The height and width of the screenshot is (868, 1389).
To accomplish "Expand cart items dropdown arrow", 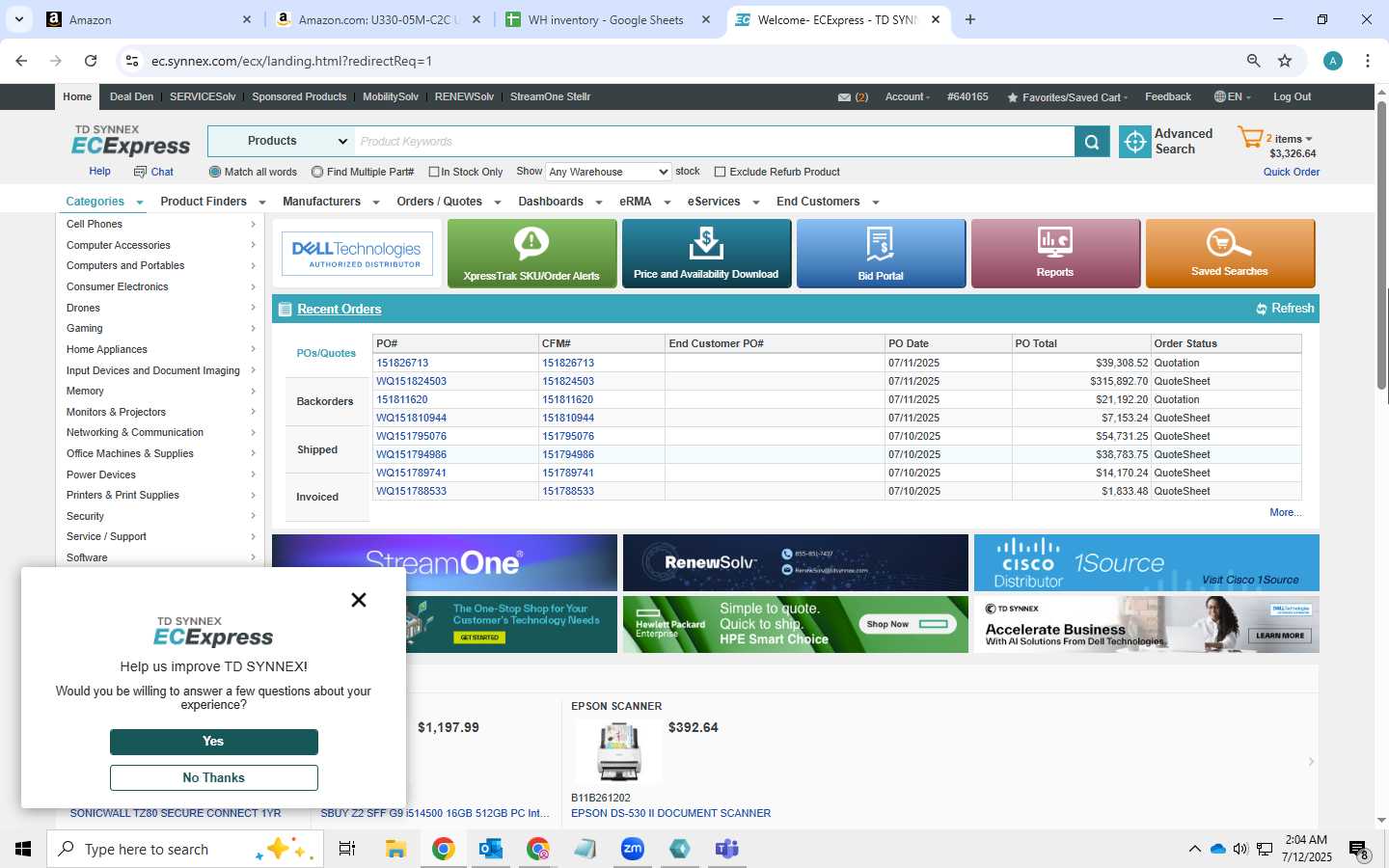I will (x=1309, y=139).
